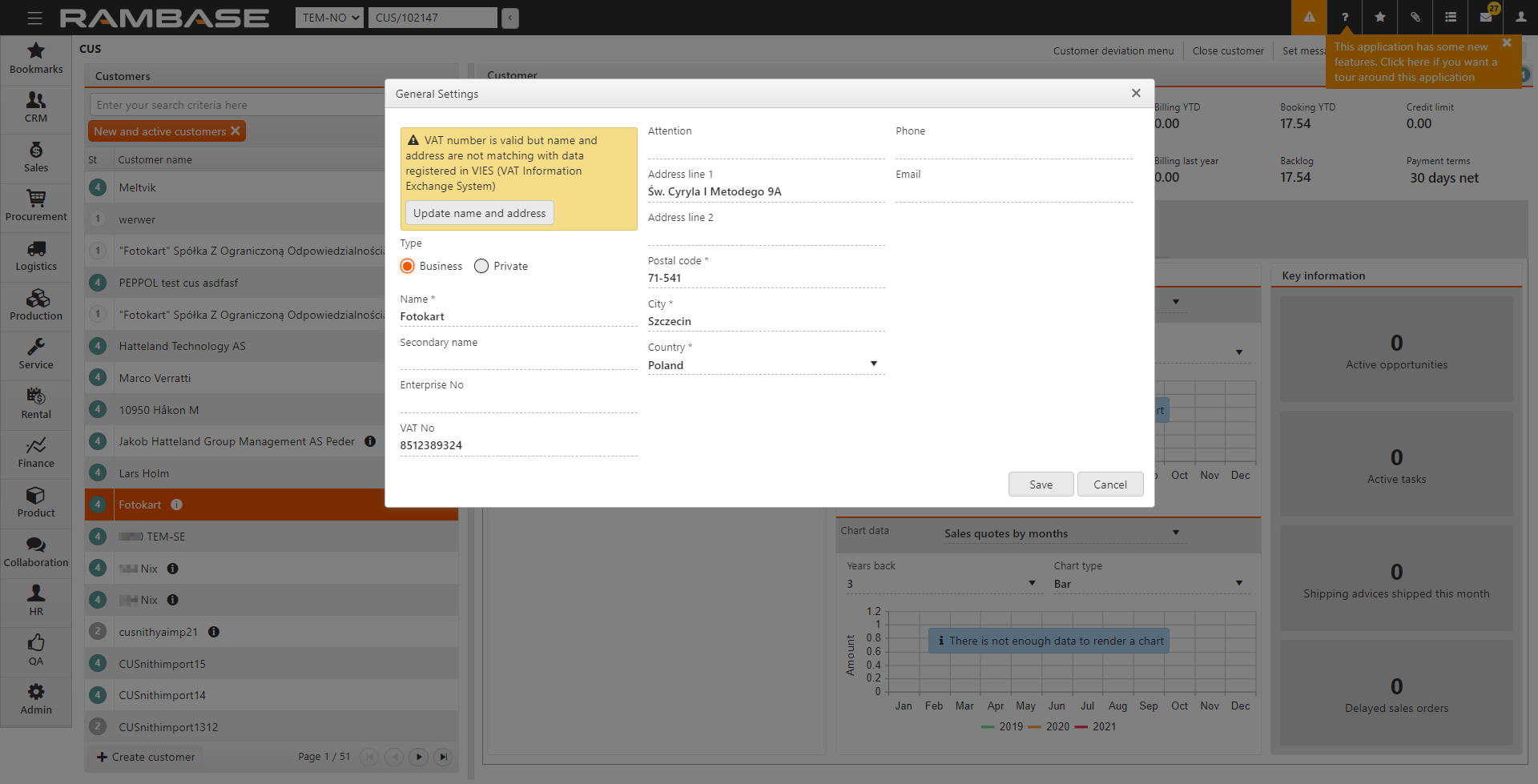Open the mail inbox icon with badge
Viewport: 1538px width, 784px height.
click(1486, 17)
